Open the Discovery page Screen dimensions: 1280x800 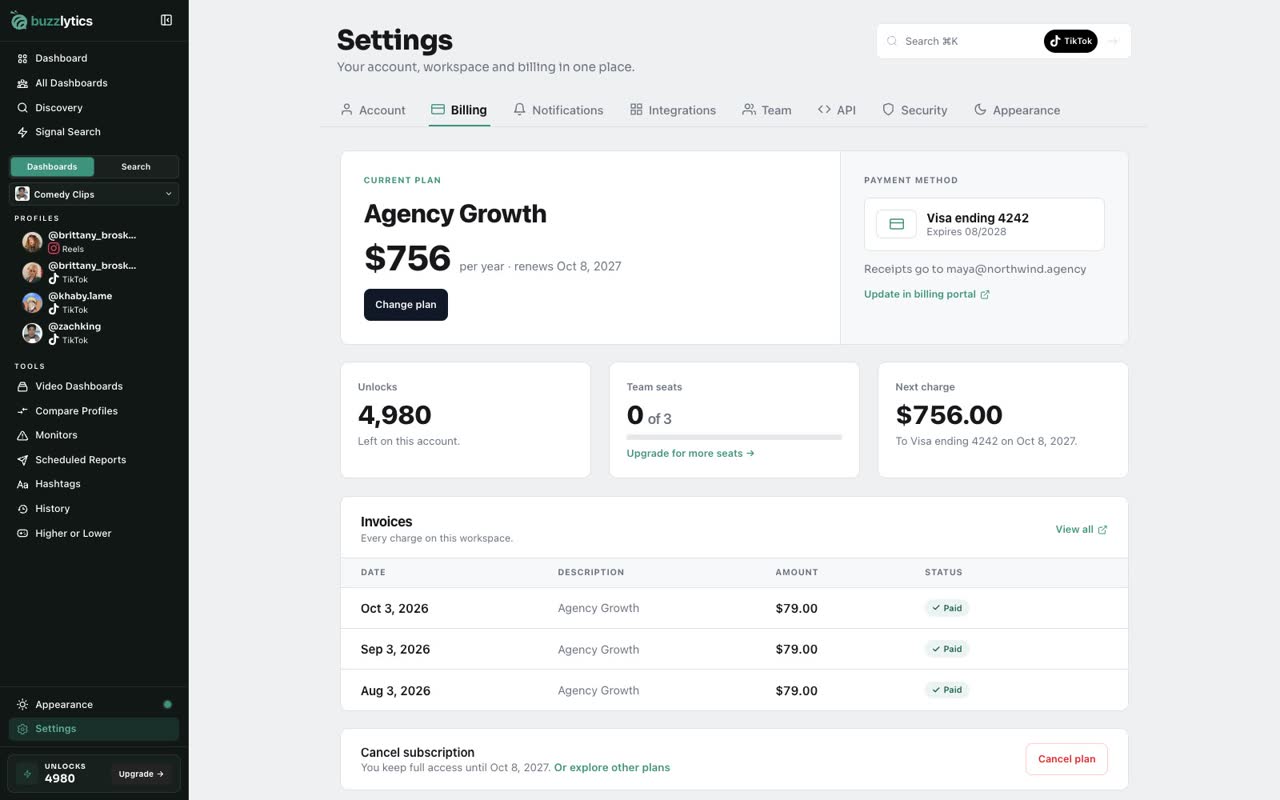coord(94,107)
